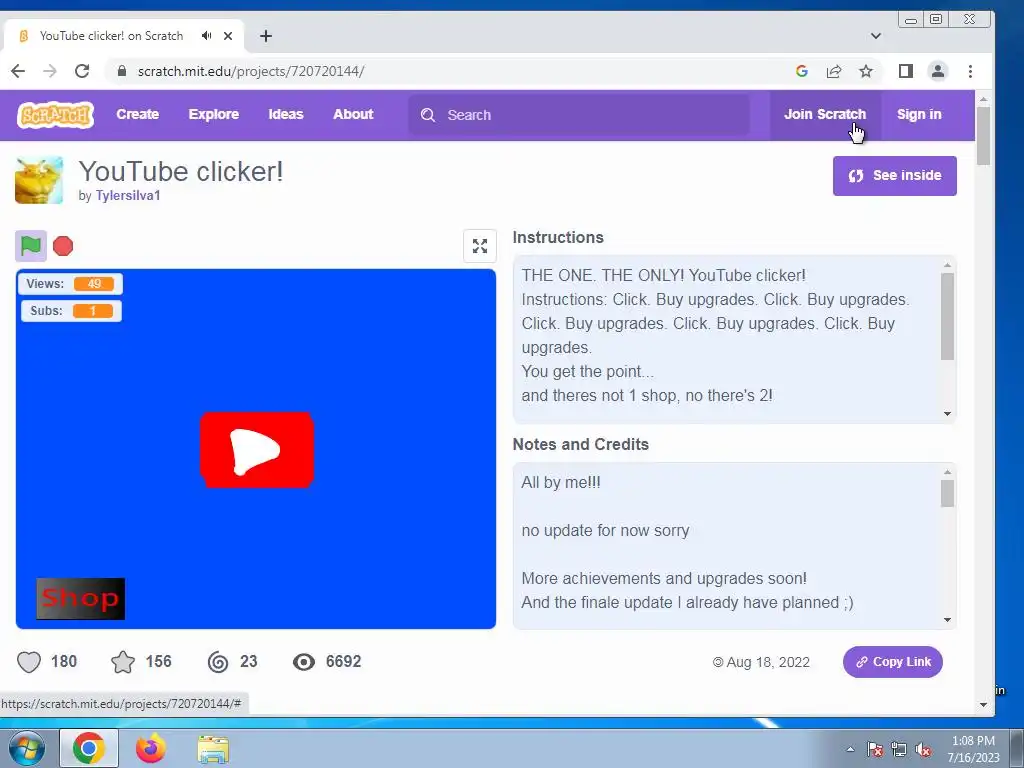The height and width of the screenshot is (768, 1024).
Task: Open network tray icon
Action: (899, 750)
